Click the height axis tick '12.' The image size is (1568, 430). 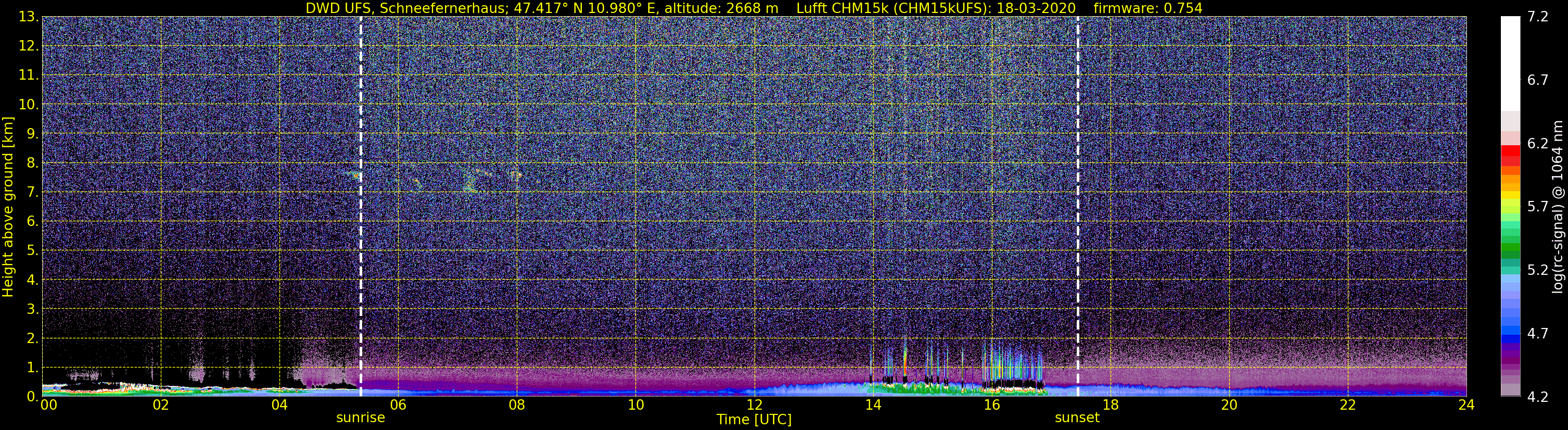(x=29, y=46)
